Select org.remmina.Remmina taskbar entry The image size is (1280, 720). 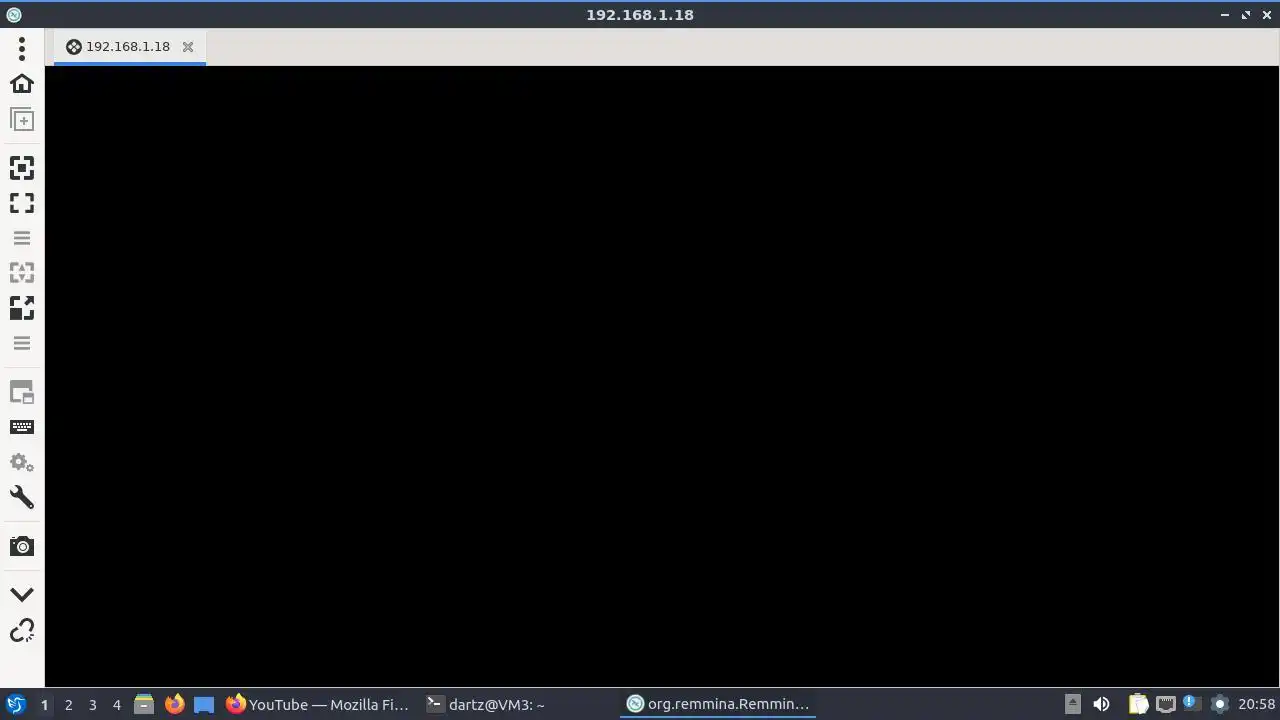point(717,704)
